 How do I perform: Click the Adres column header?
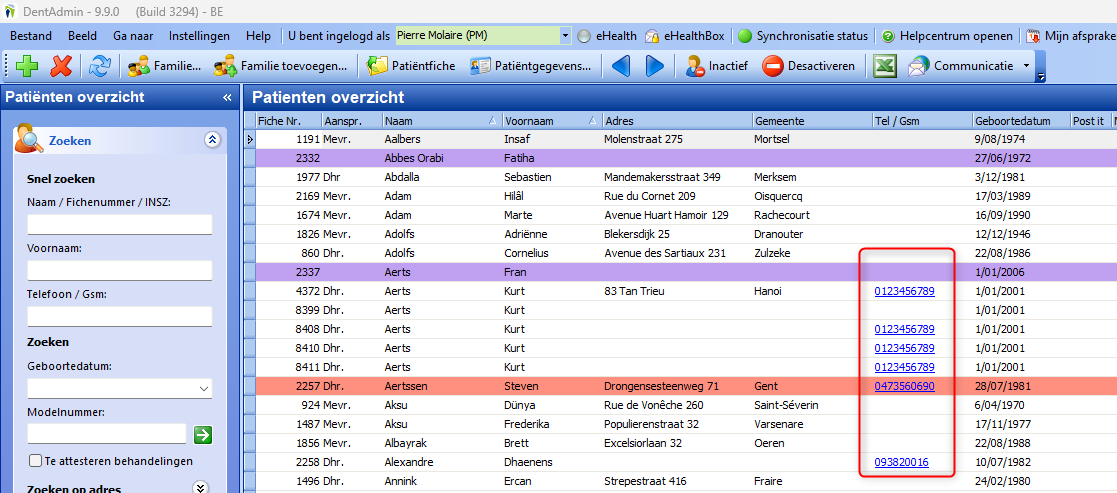[677, 121]
